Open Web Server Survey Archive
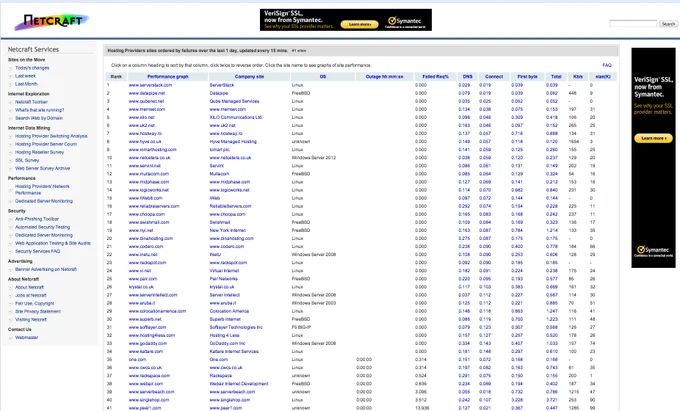The height and width of the screenshot is (411, 680). [42, 168]
